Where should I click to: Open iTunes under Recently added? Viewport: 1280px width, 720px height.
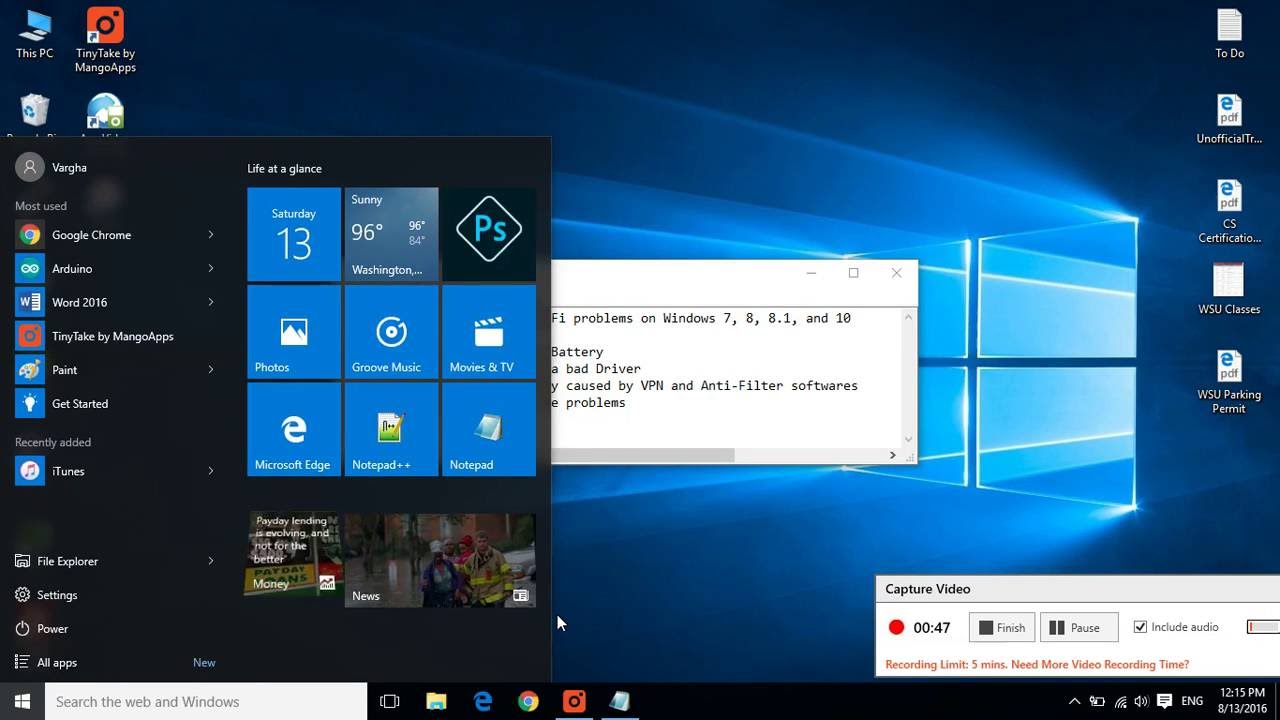115,471
